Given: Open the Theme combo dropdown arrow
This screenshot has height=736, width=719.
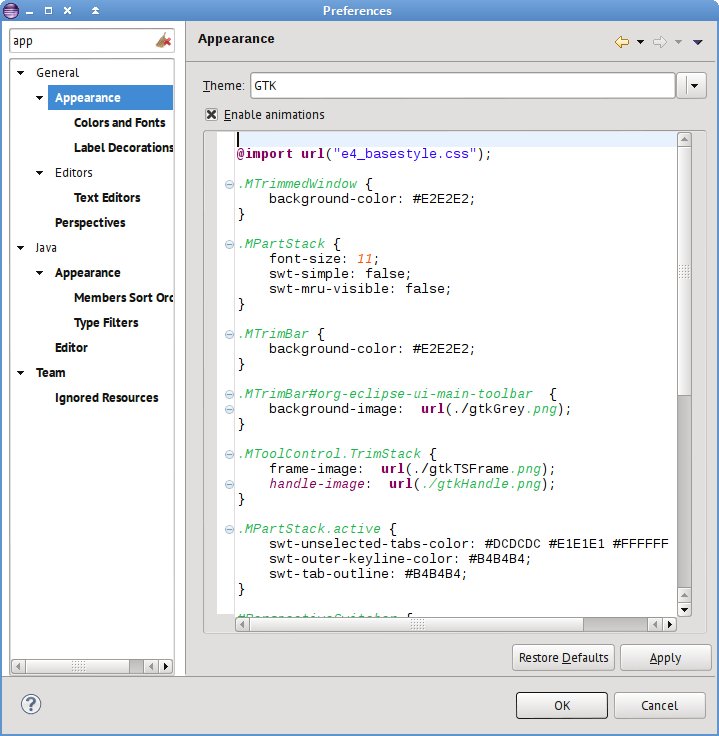Looking at the screenshot, I should [692, 85].
